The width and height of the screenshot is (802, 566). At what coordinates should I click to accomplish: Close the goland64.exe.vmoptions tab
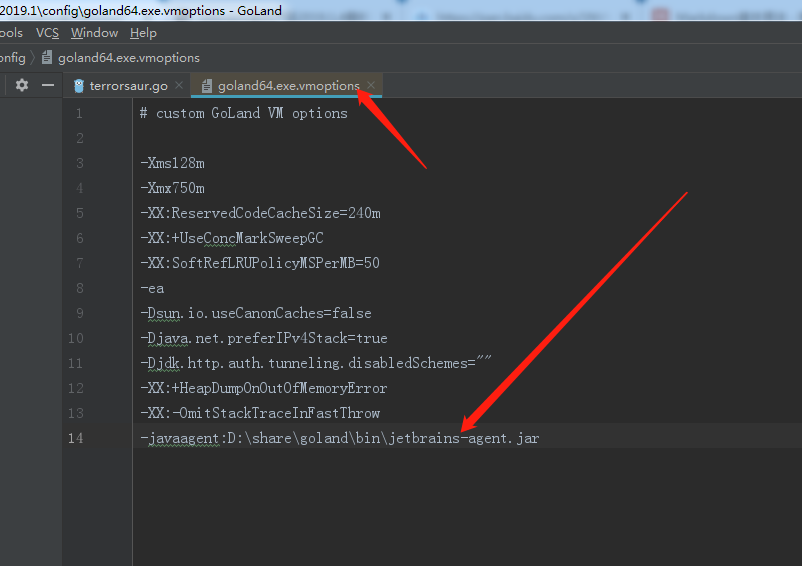371,85
